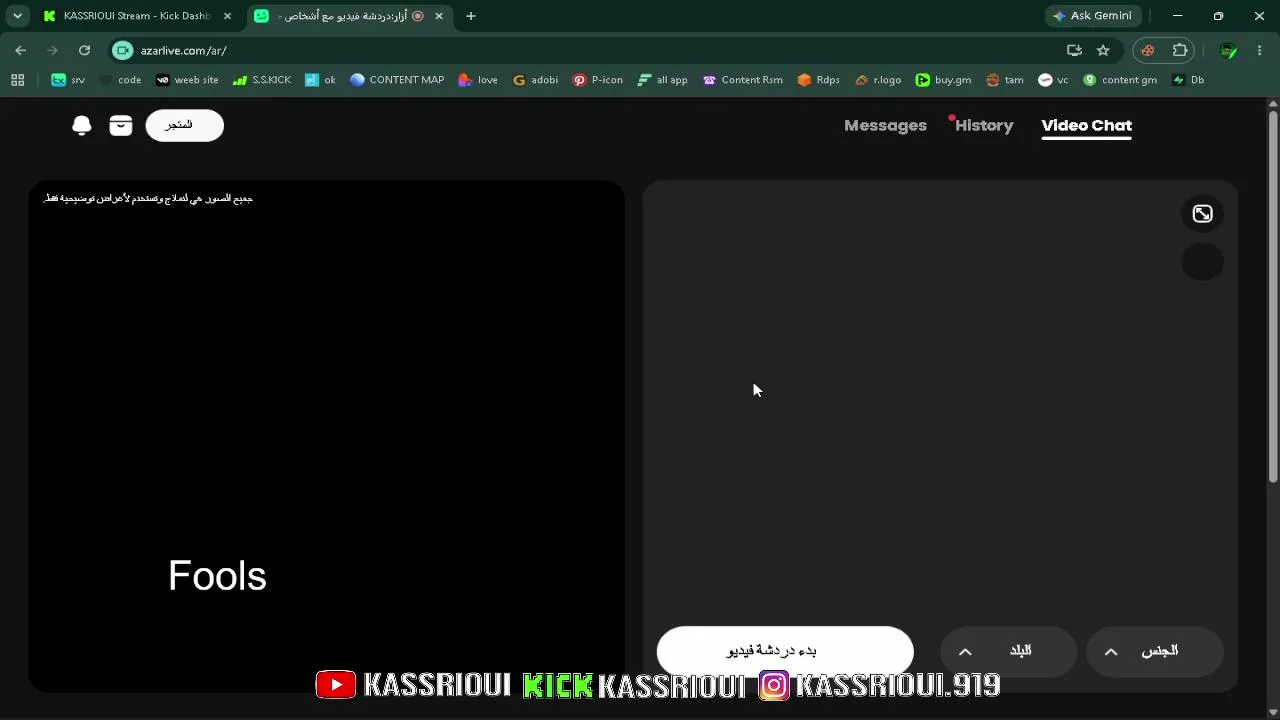Close the Kick Dashboard browser tab
The width and height of the screenshot is (1280, 720).
[x=227, y=16]
